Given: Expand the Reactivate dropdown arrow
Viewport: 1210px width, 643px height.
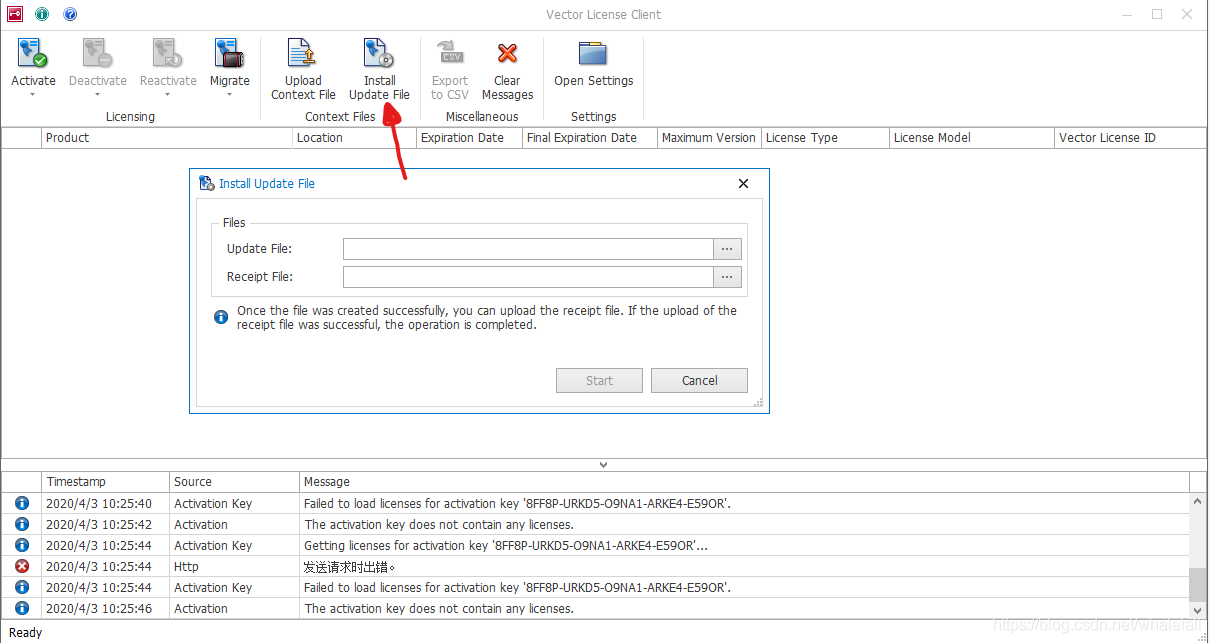Looking at the screenshot, I should pos(167,95).
